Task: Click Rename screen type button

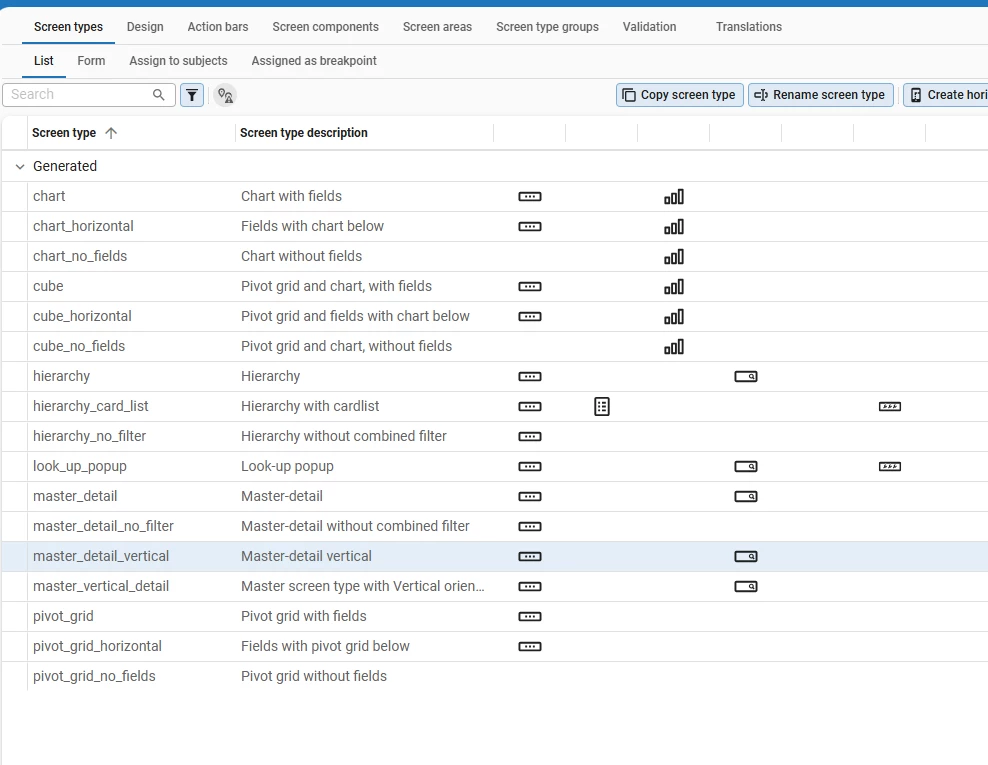Action: point(820,95)
